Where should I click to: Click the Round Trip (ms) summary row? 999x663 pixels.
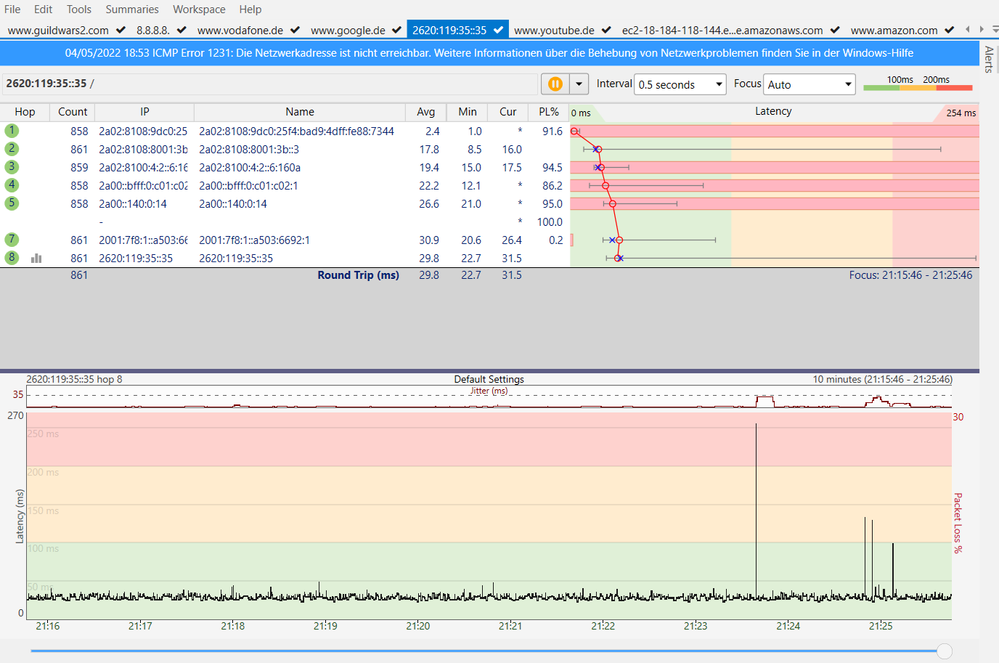(x=358, y=275)
